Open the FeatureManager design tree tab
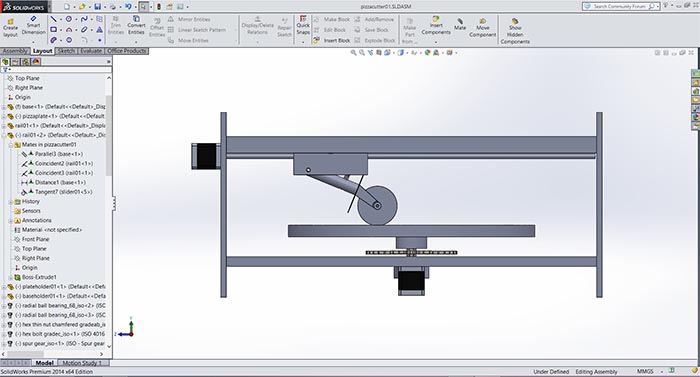Image resolution: width=700 pixels, height=377 pixels. (5, 62)
